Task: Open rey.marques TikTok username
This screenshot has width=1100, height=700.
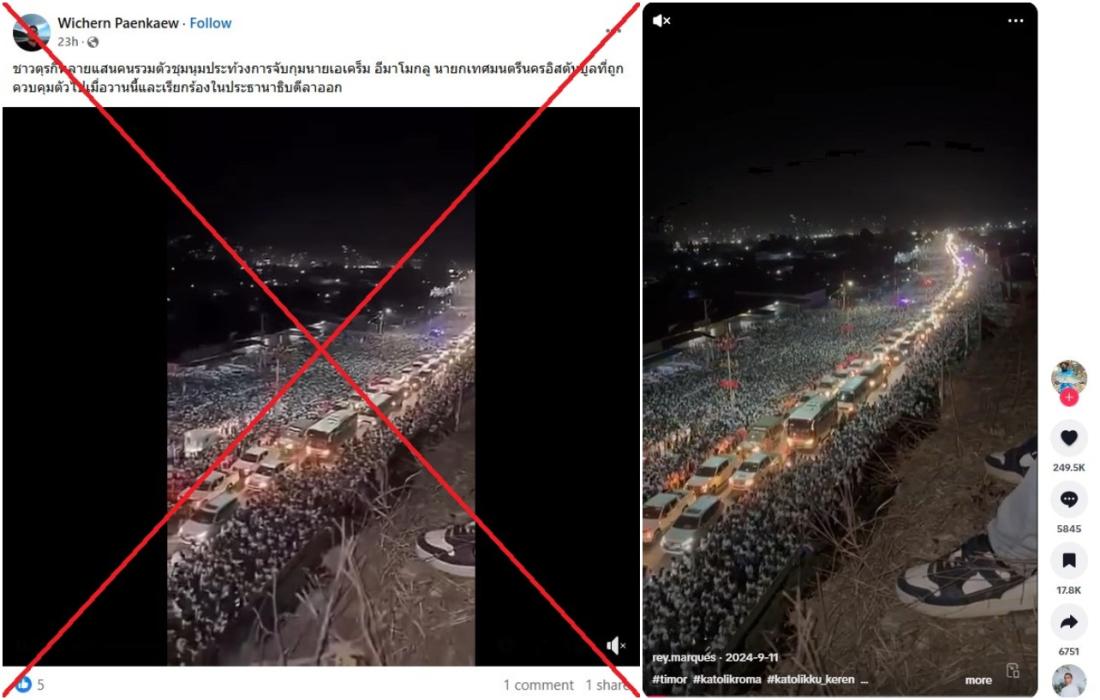Action: click(684, 657)
